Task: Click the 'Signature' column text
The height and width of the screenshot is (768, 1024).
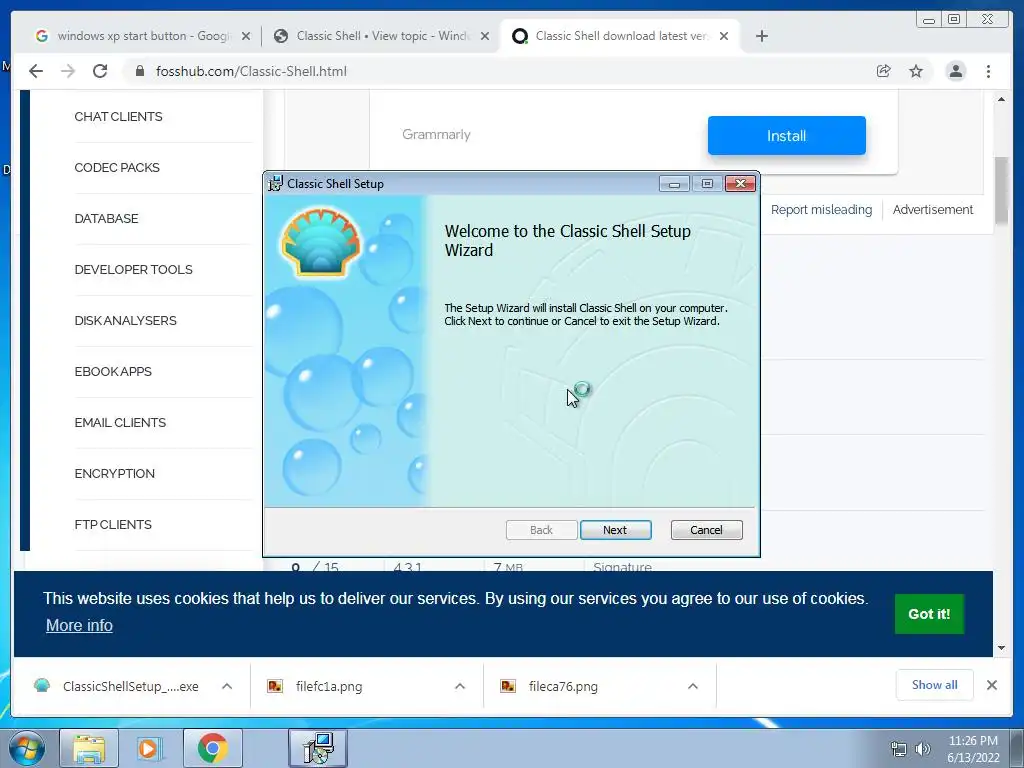Action: [x=622, y=567]
